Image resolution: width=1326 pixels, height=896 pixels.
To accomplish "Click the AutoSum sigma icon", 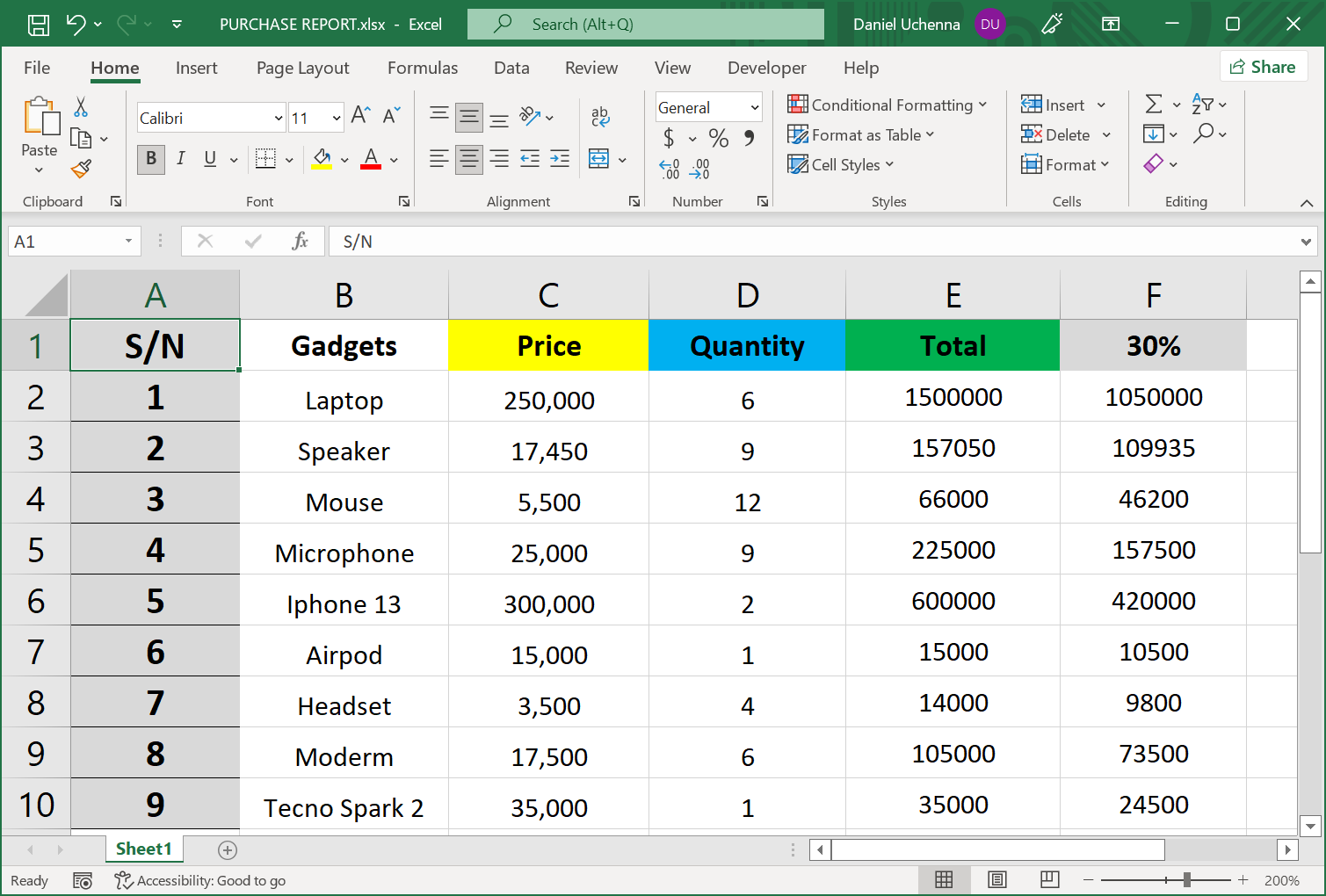I will coord(1154,105).
